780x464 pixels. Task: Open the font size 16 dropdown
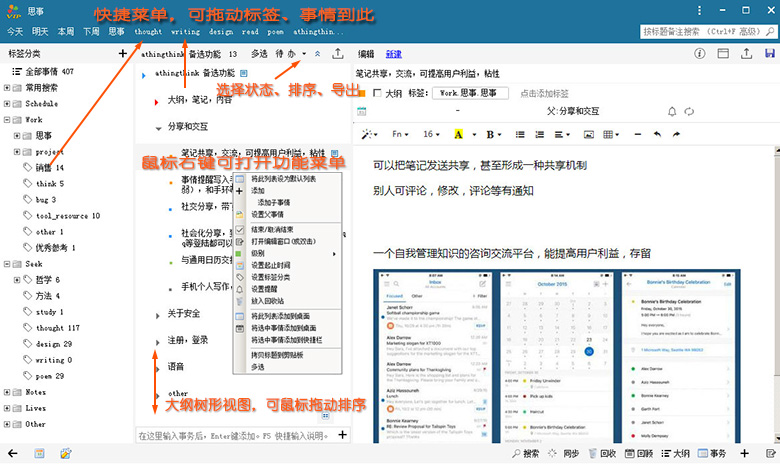click(431, 134)
